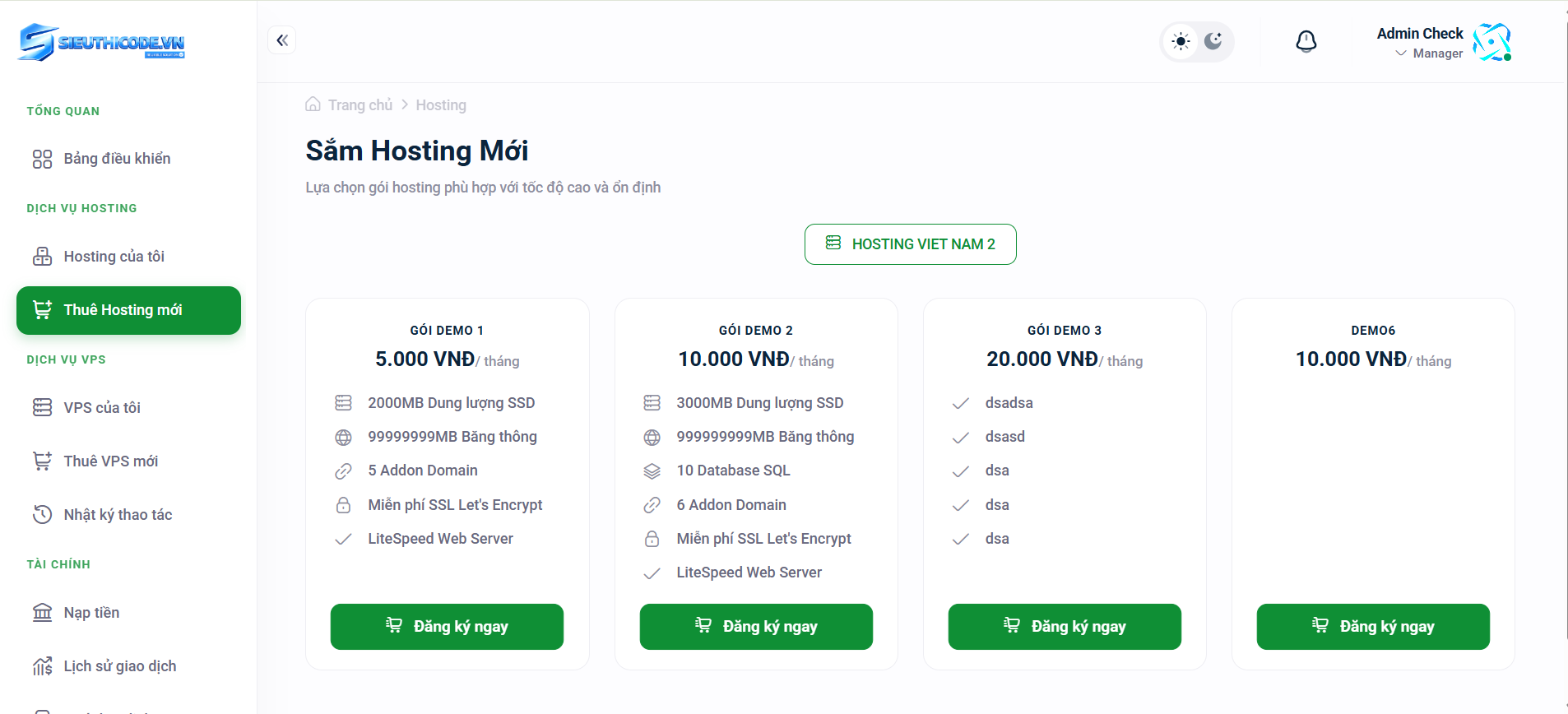
Task: Open VPS của tôi menu item
Action: point(102,408)
